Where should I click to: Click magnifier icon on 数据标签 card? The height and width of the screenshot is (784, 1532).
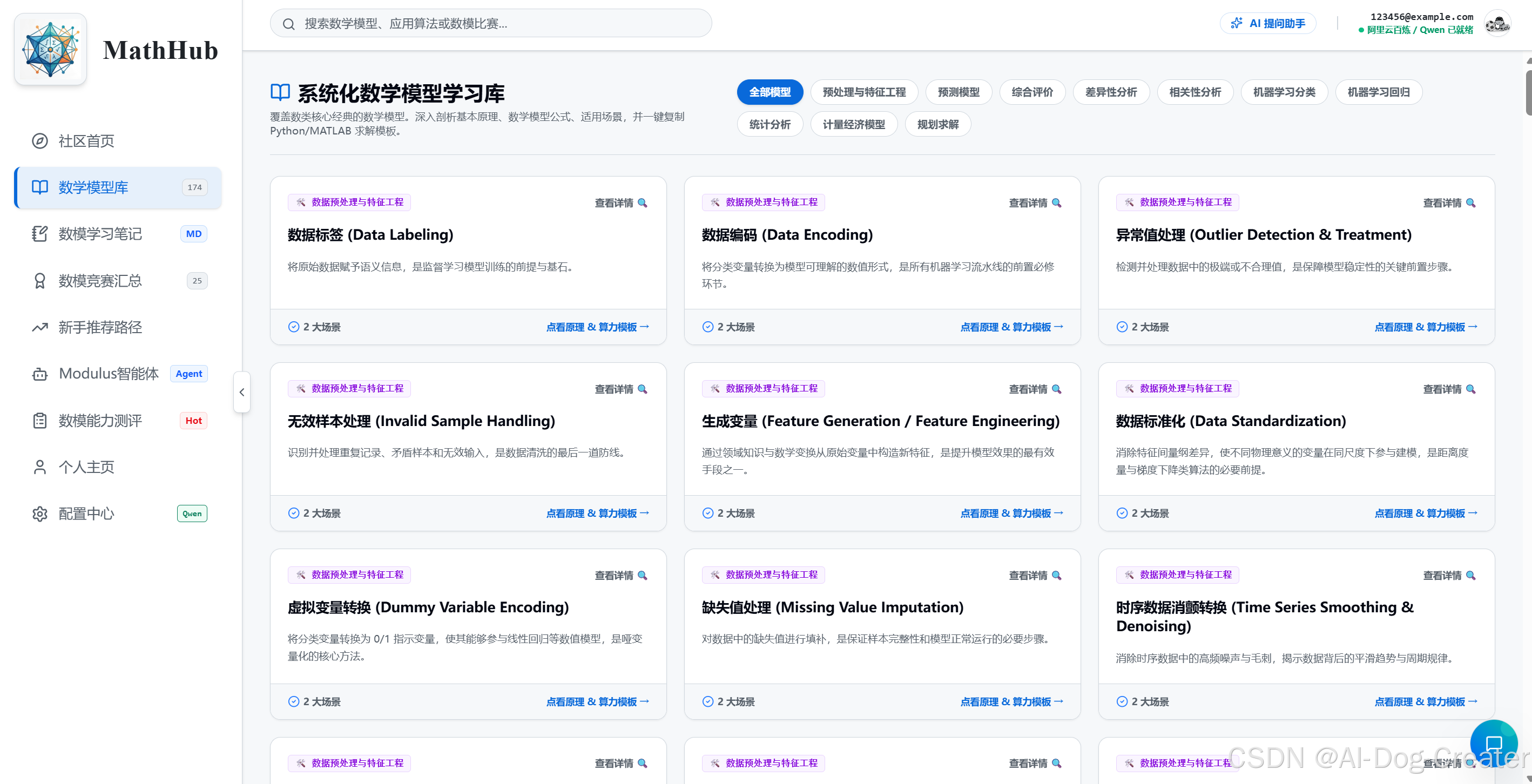[x=642, y=203]
